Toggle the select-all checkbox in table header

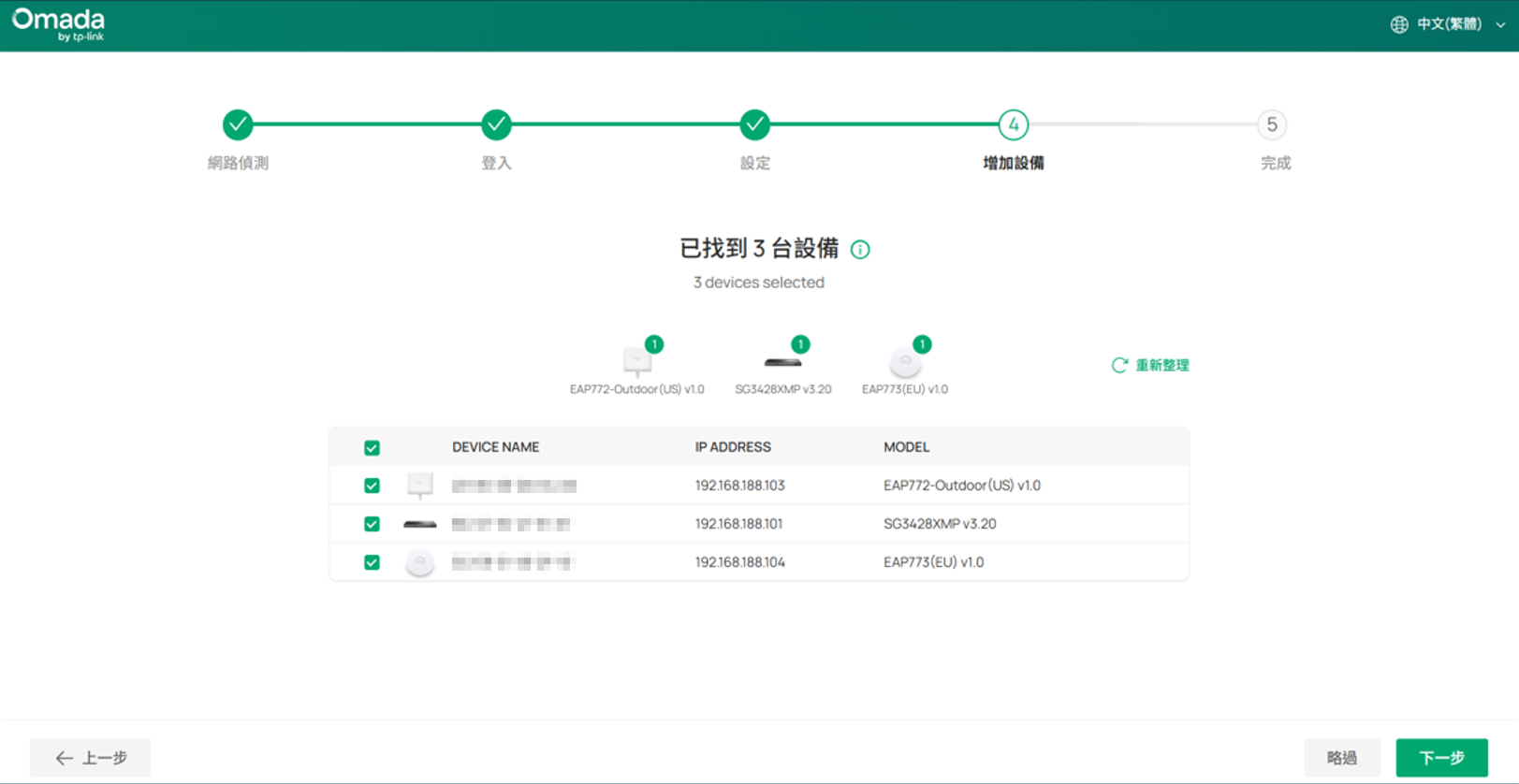coord(372,448)
